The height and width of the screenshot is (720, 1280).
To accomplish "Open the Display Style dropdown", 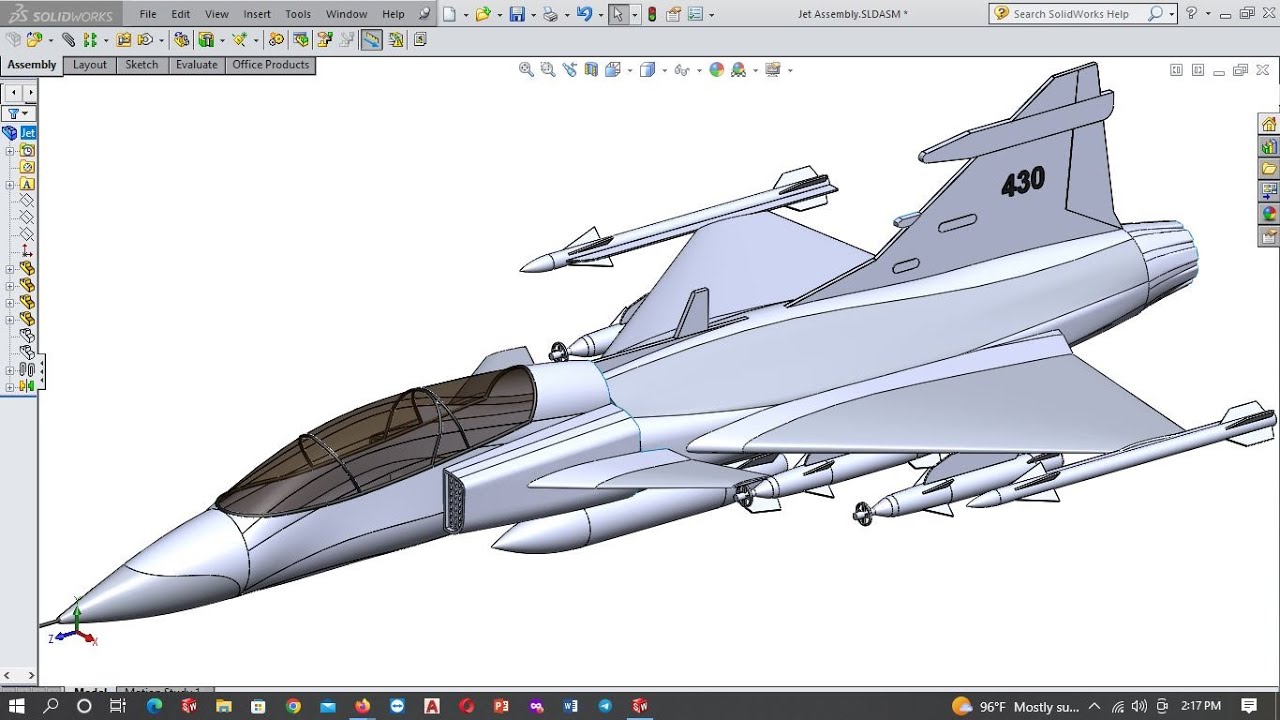I will [x=664, y=70].
